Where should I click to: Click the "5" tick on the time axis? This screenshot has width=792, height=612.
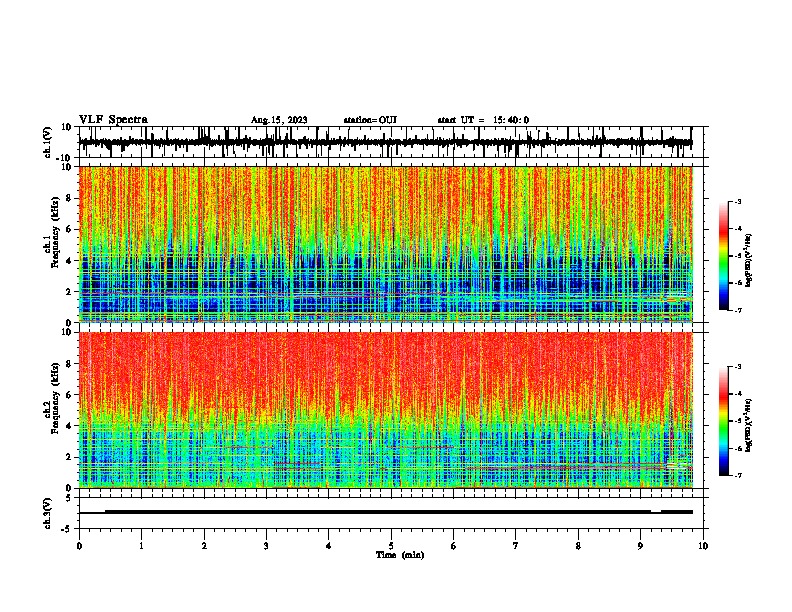[391, 546]
